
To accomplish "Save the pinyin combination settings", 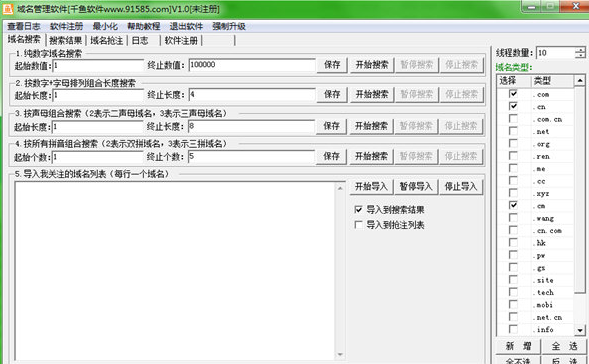I will pos(332,156).
